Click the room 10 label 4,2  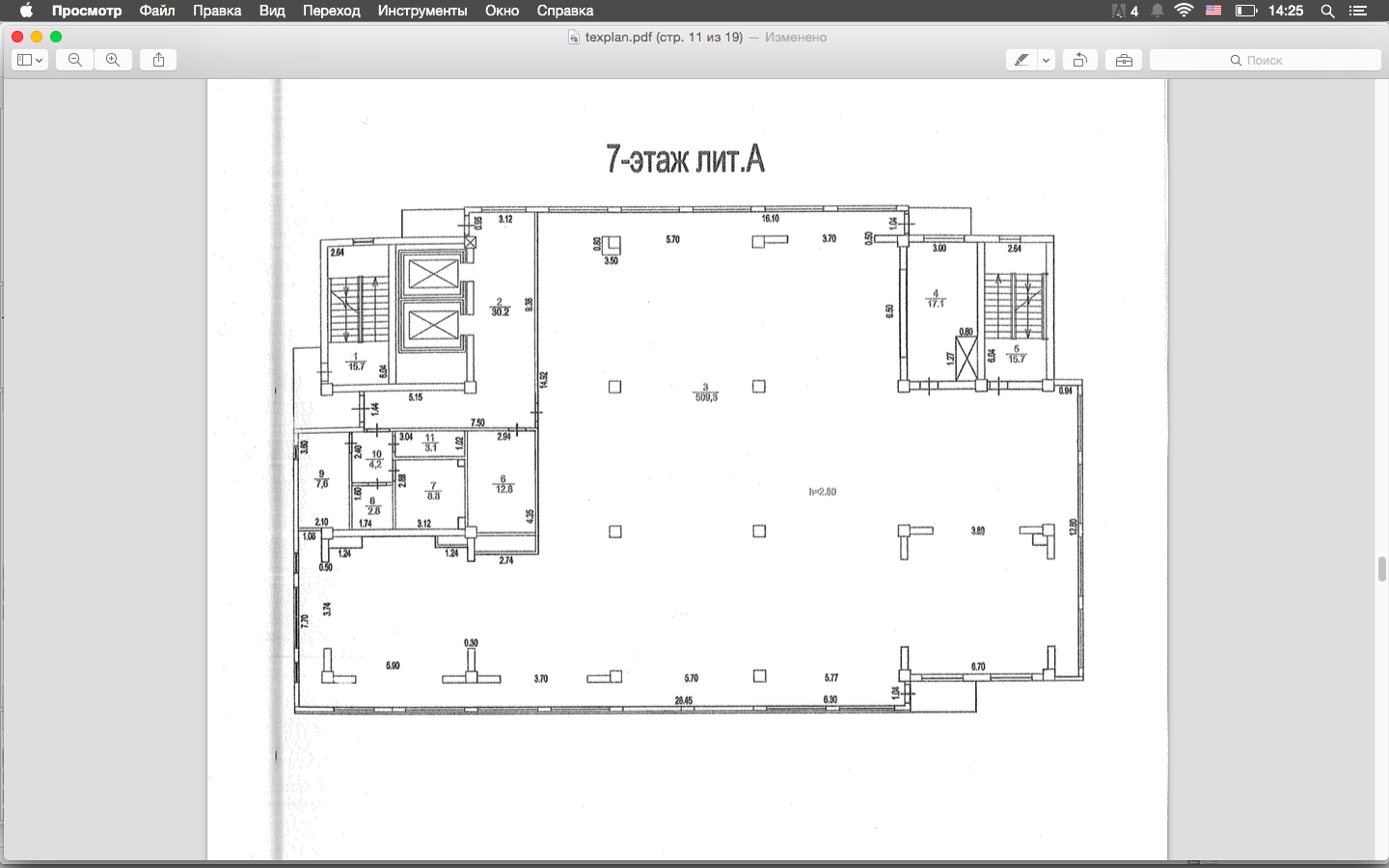pos(375,464)
